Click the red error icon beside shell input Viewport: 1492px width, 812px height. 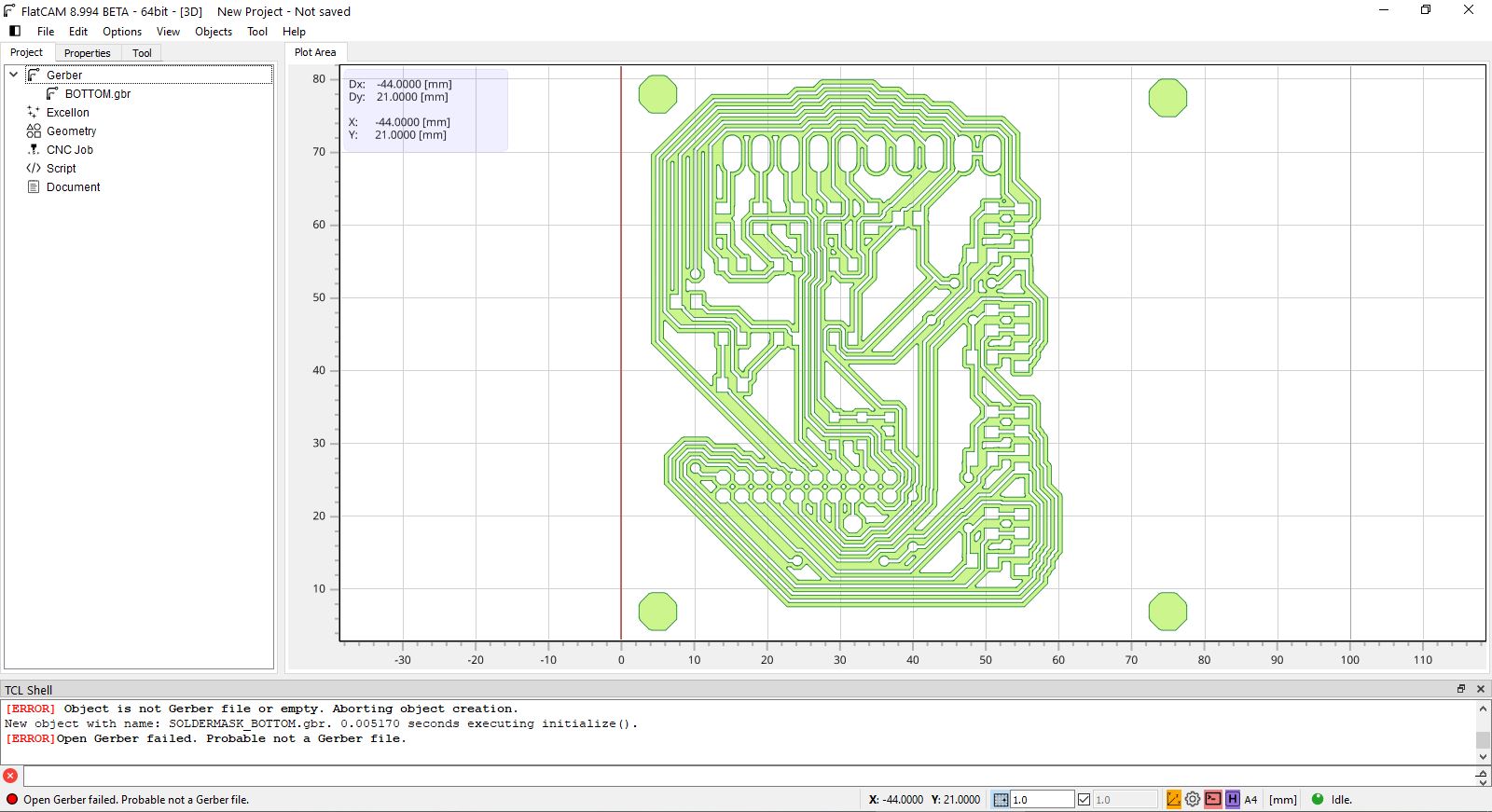click(x=10, y=776)
